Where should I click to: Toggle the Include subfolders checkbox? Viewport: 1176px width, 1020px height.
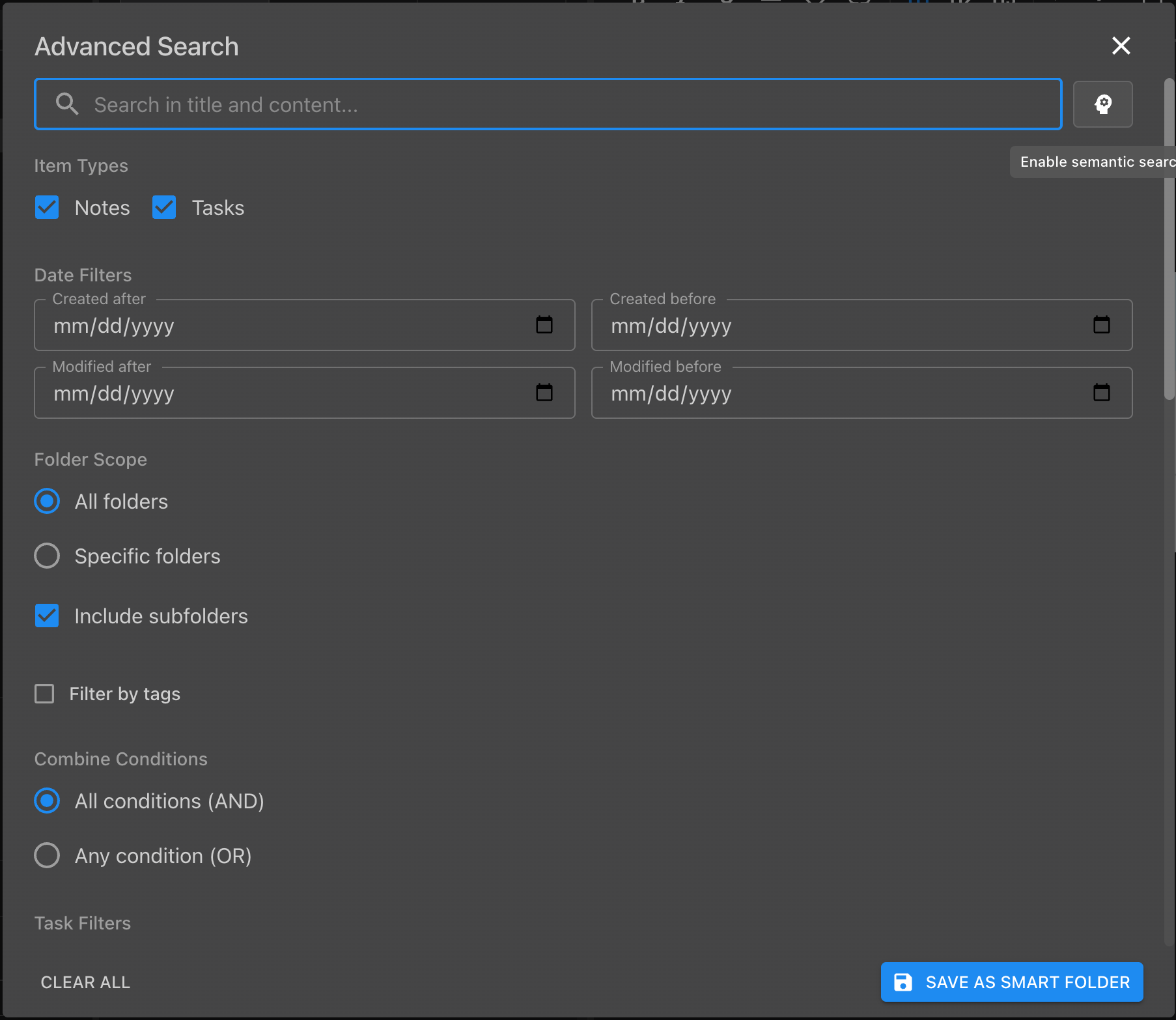click(47, 616)
